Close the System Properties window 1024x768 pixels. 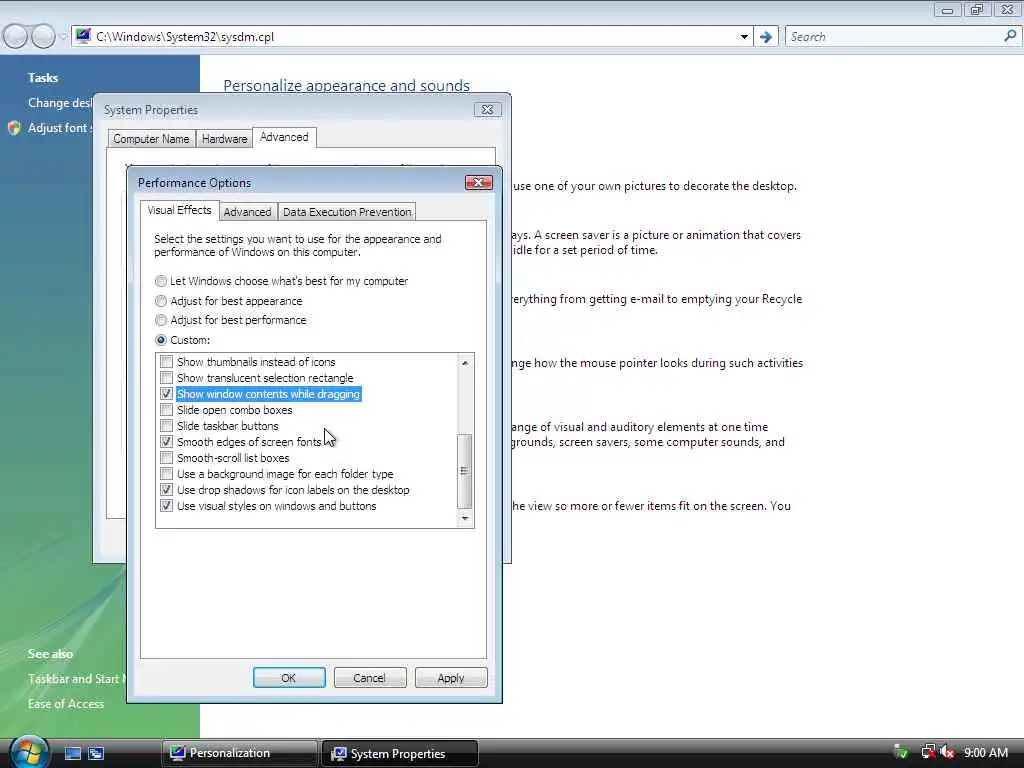(x=487, y=110)
